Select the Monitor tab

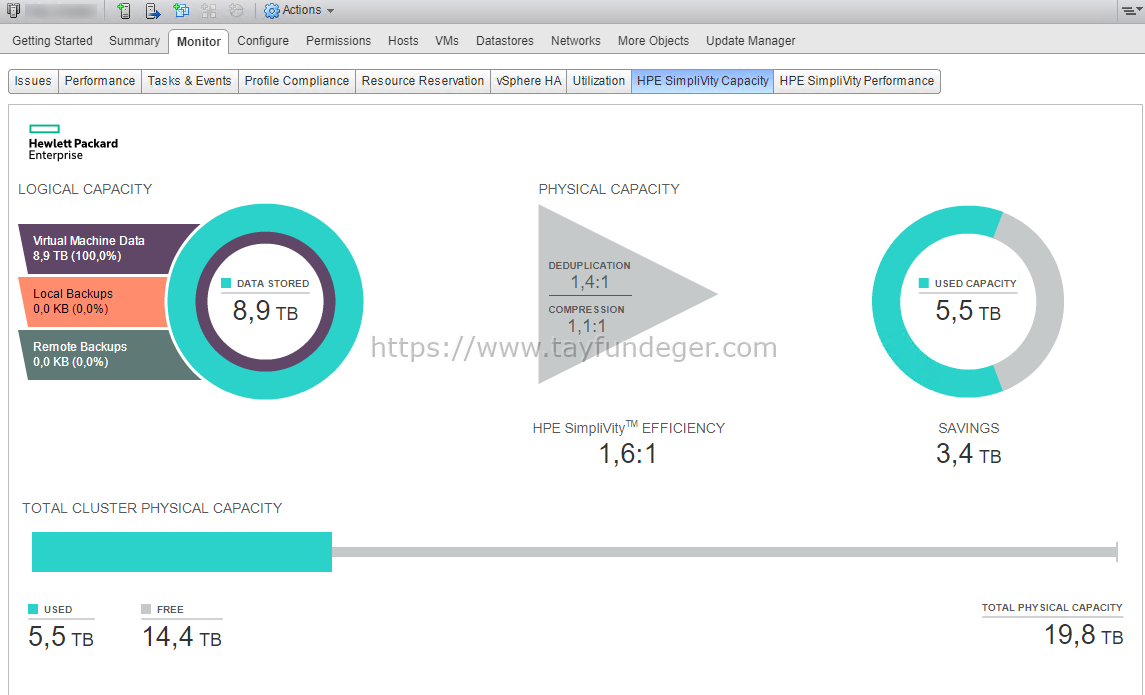[x=199, y=42]
